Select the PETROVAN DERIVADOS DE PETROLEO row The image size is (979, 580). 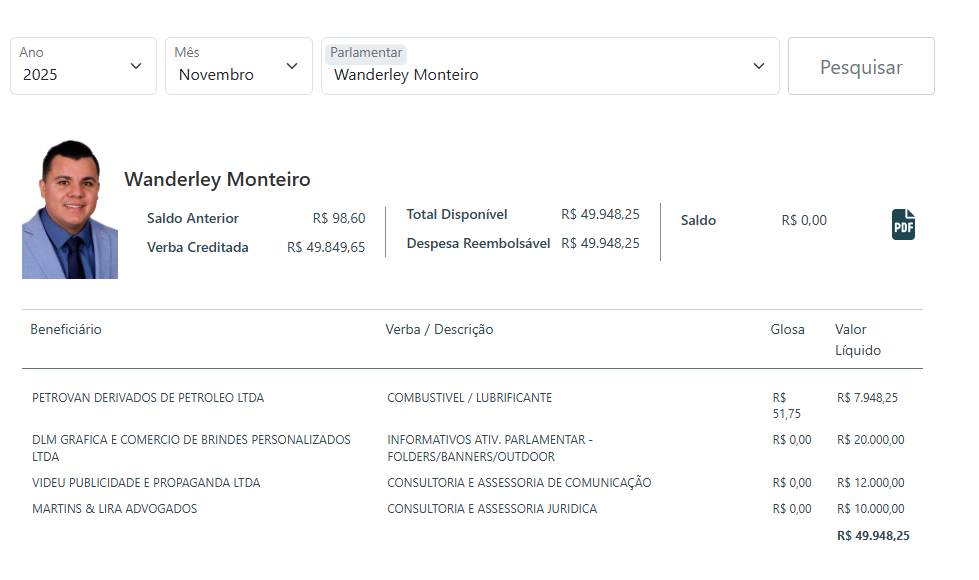(148, 398)
